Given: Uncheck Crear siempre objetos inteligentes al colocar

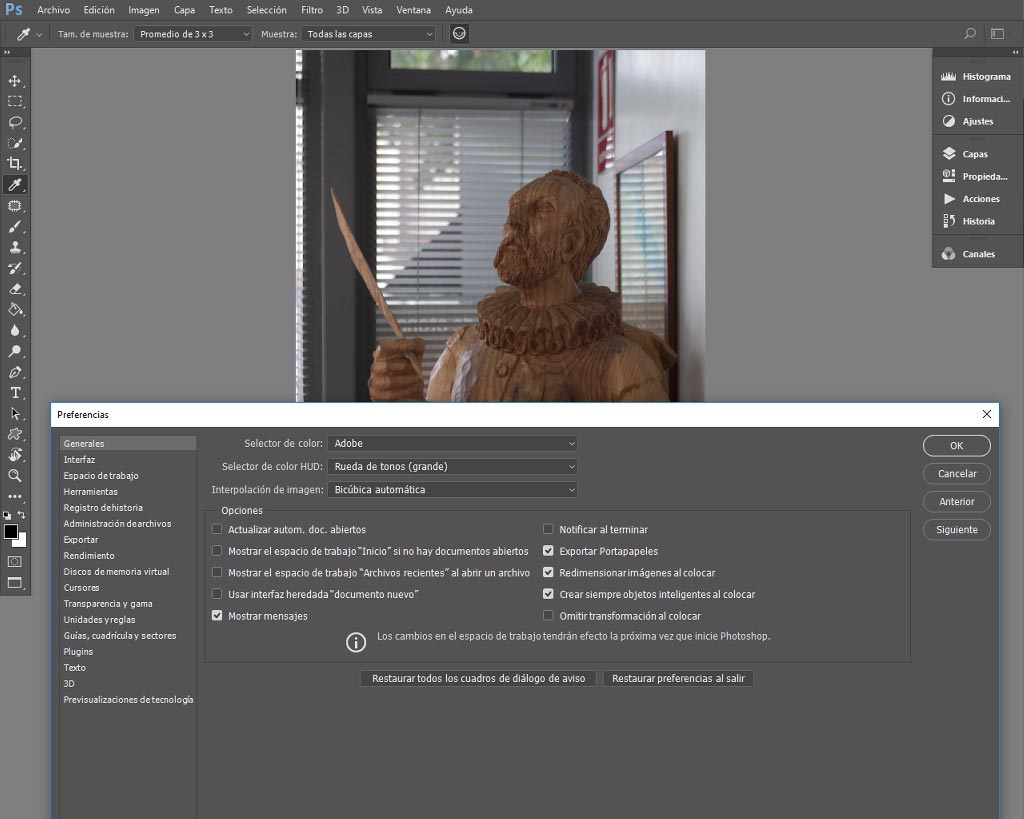Looking at the screenshot, I should [x=548, y=594].
